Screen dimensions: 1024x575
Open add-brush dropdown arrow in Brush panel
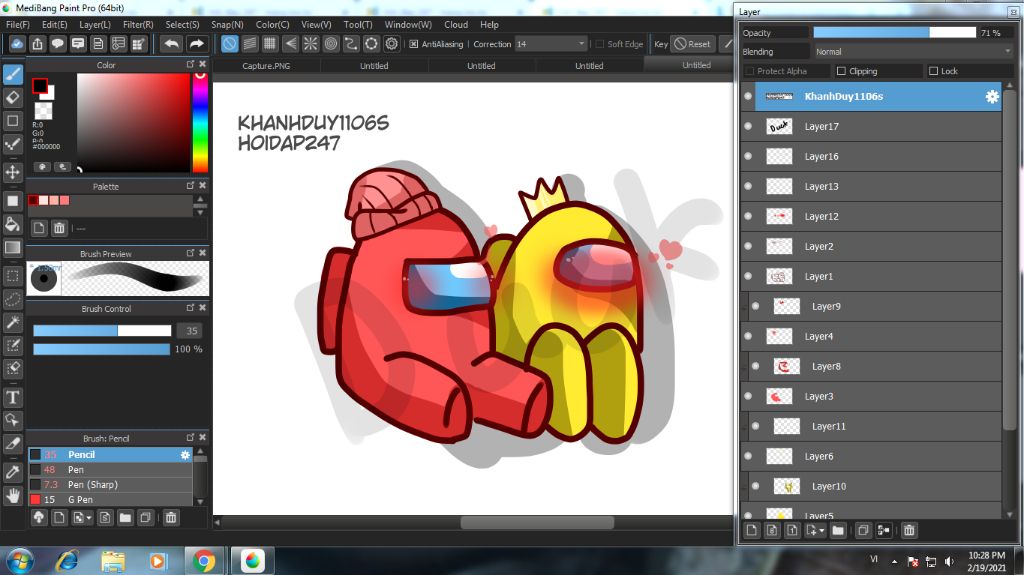[x=89, y=518]
